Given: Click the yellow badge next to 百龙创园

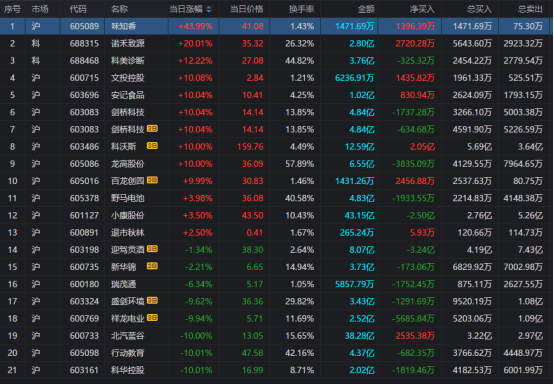Looking at the screenshot, I should [x=152, y=180].
